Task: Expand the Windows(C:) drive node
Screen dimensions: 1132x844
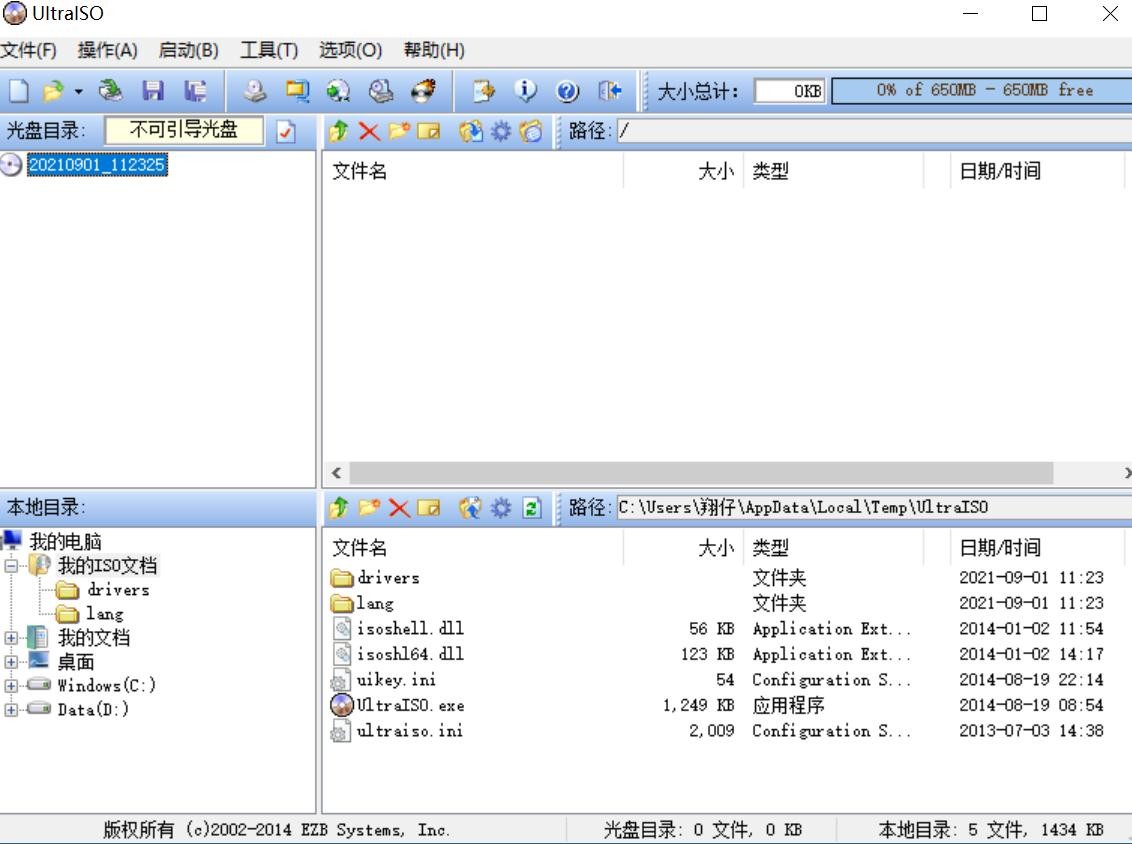Action: 11,686
